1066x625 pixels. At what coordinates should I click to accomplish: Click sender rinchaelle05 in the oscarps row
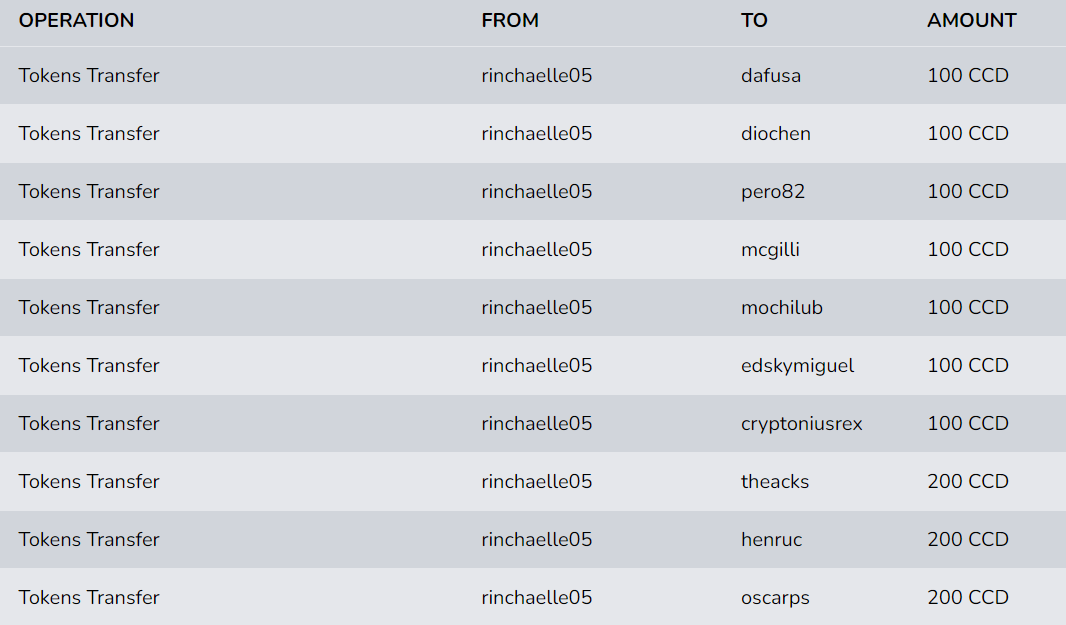click(x=536, y=598)
